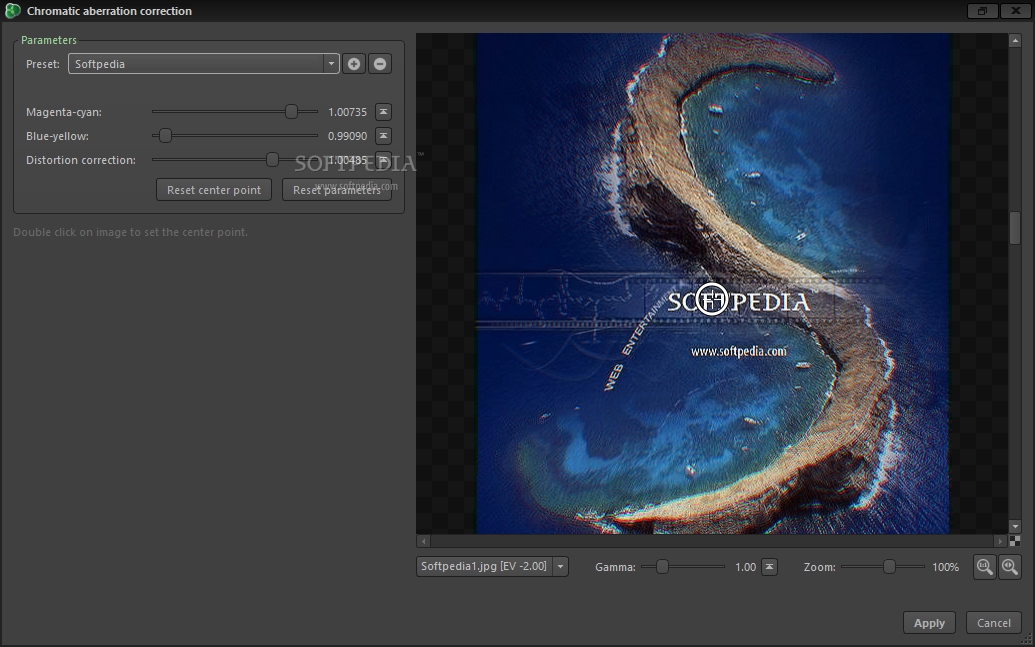Click the Parameters group label
1035x647 pixels.
coord(49,40)
